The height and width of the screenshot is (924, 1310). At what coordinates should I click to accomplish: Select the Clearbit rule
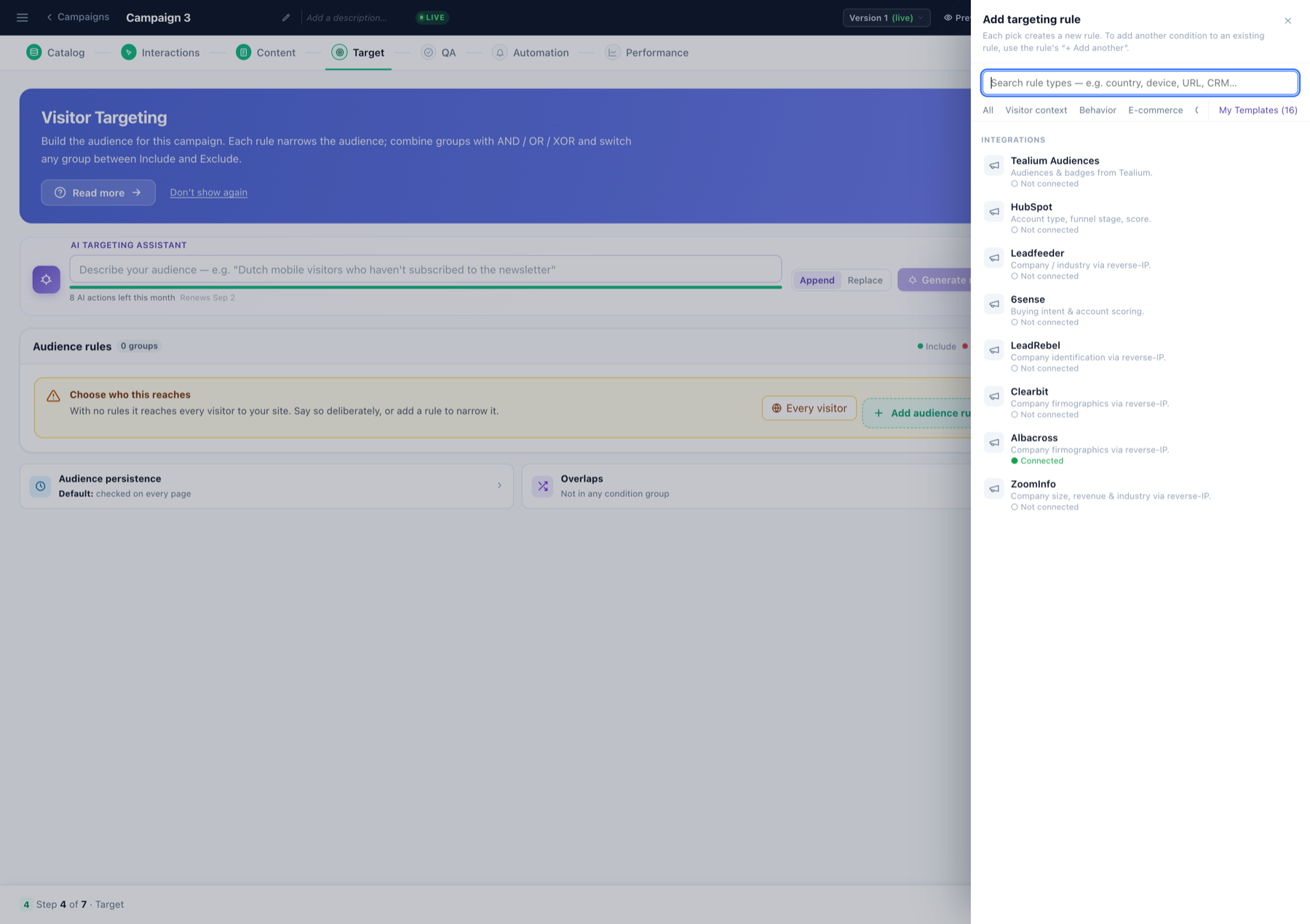pos(1140,402)
